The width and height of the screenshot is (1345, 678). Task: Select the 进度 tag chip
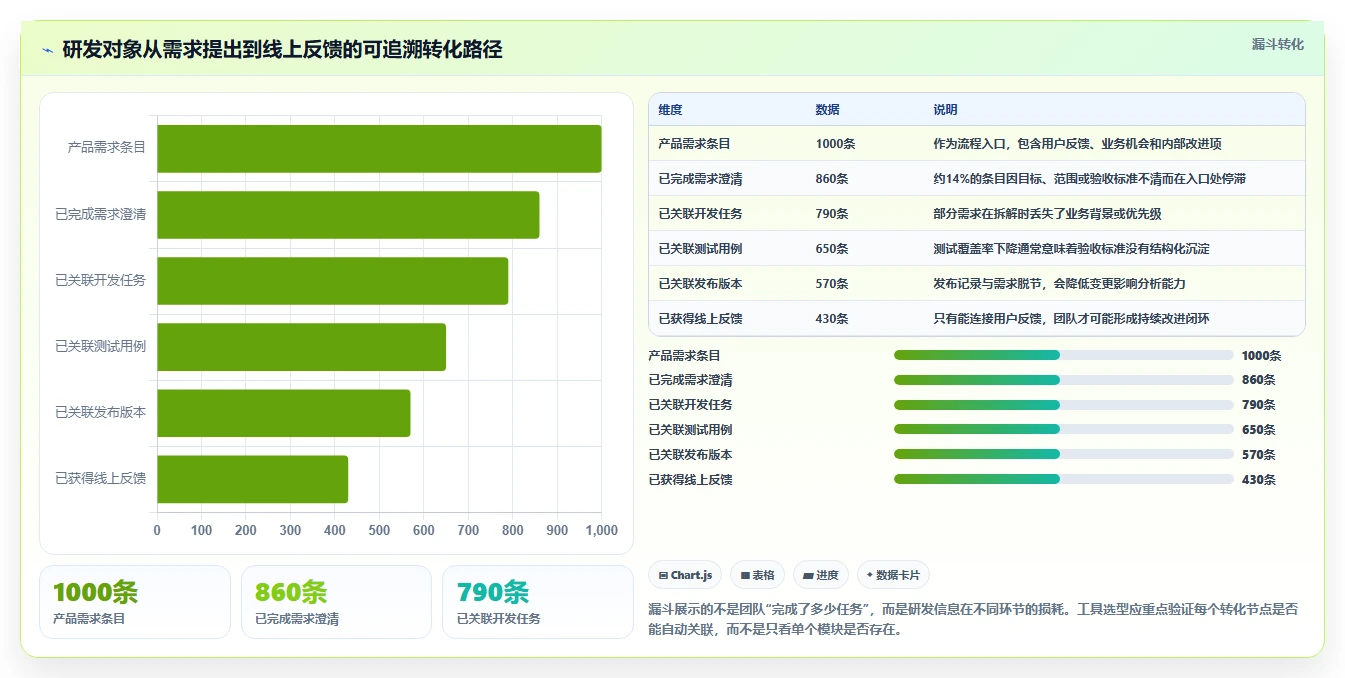coord(820,575)
